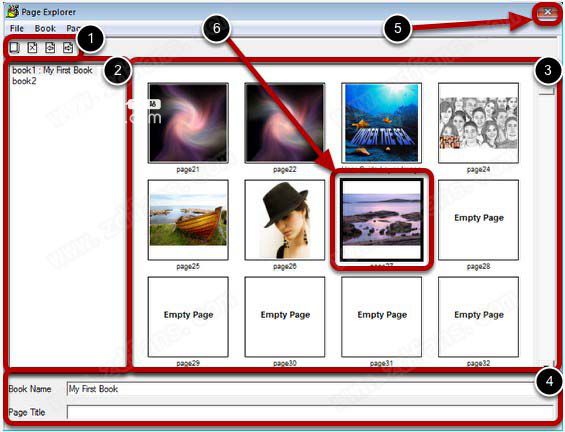Select the page24 sketched faces thumbnail
The height and width of the screenshot is (432, 565).
click(x=479, y=123)
